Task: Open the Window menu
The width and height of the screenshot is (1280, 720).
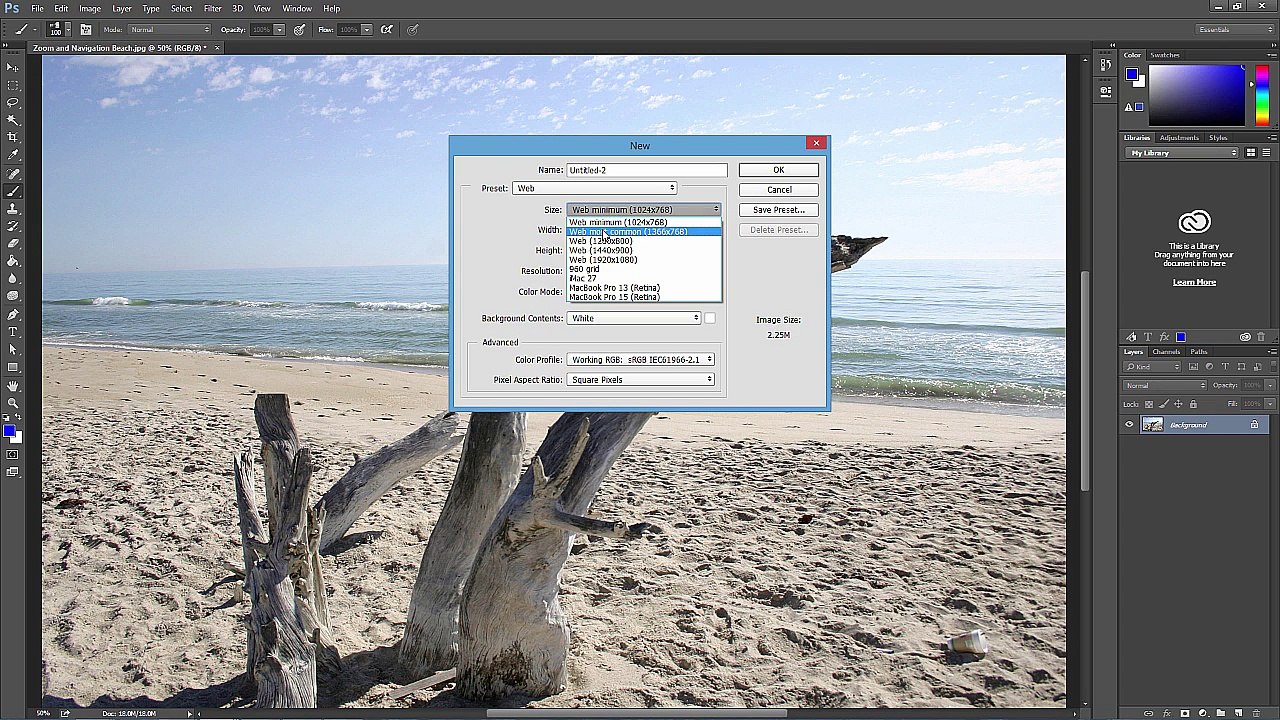Action: coord(296,8)
